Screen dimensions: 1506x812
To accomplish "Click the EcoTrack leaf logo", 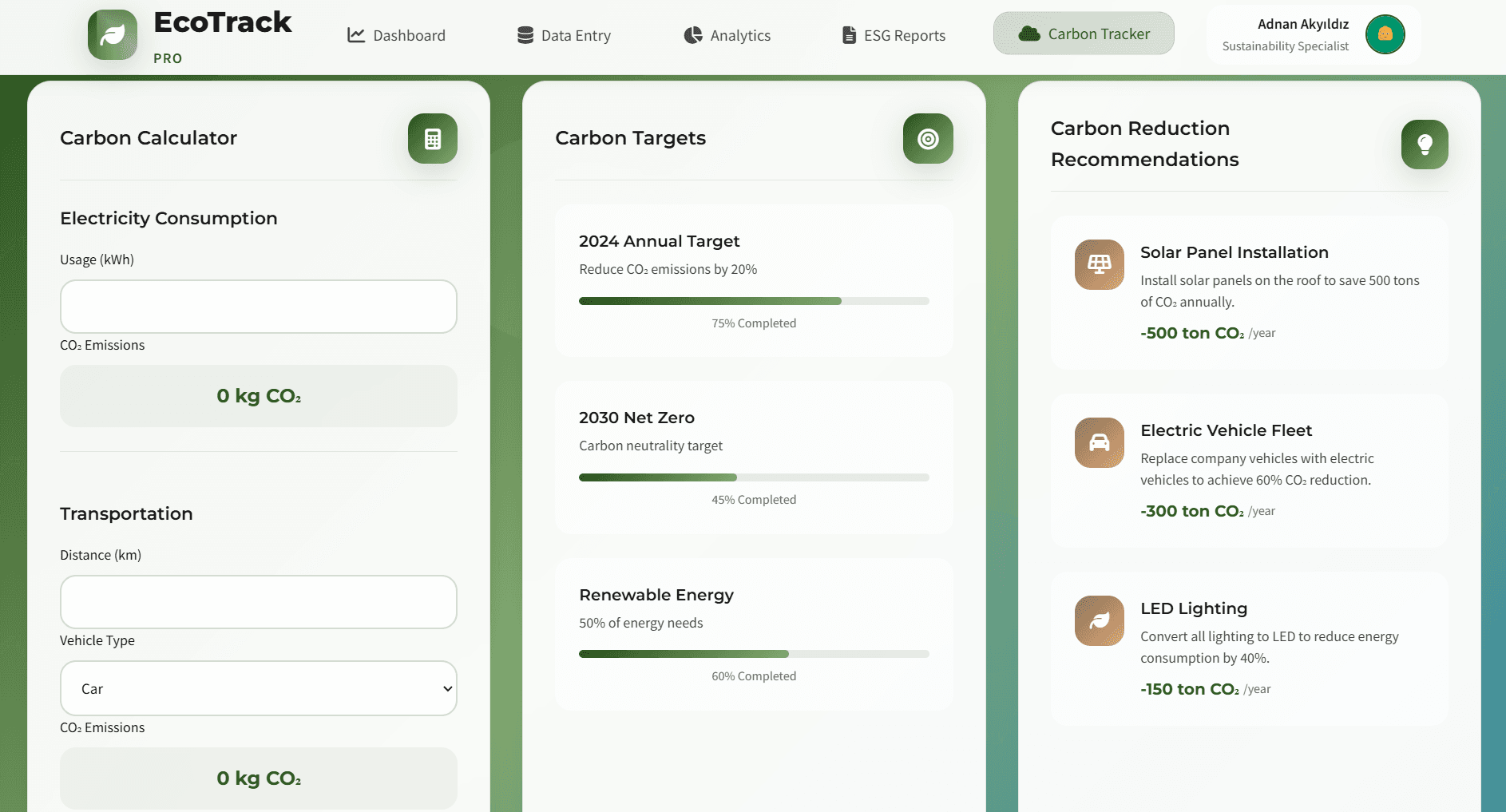I will tap(112, 34).
